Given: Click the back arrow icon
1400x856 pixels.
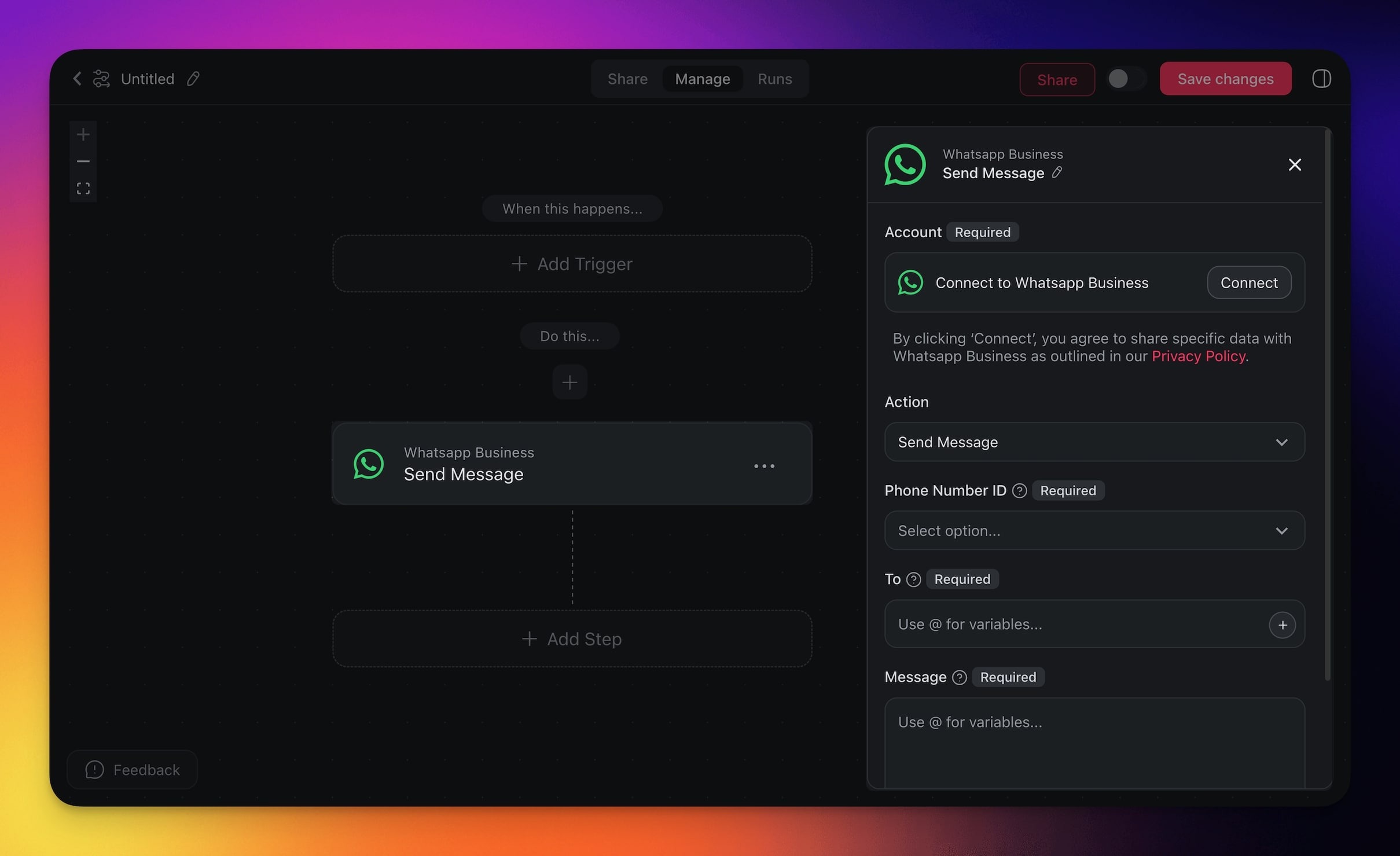Looking at the screenshot, I should 77,79.
